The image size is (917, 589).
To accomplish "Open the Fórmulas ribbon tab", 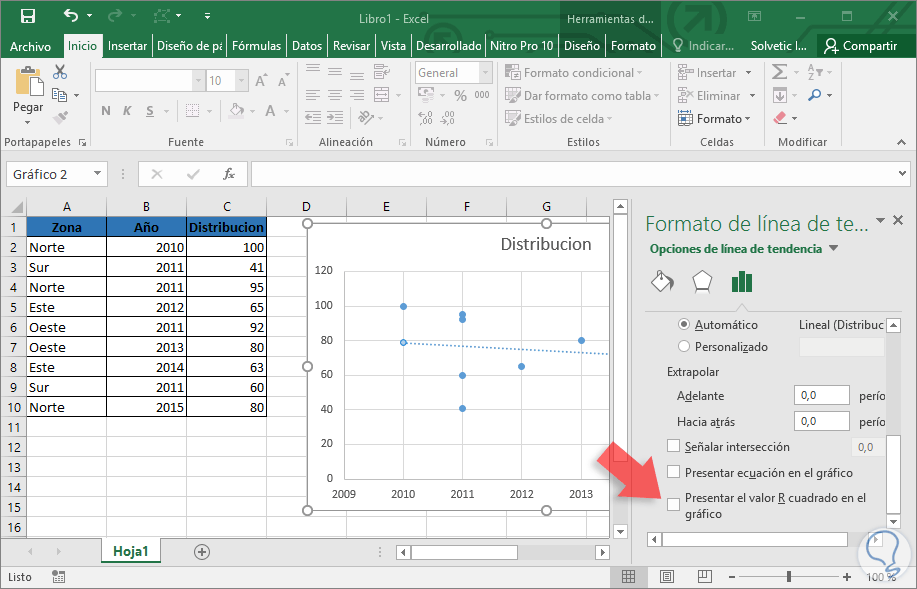I will coord(256,46).
